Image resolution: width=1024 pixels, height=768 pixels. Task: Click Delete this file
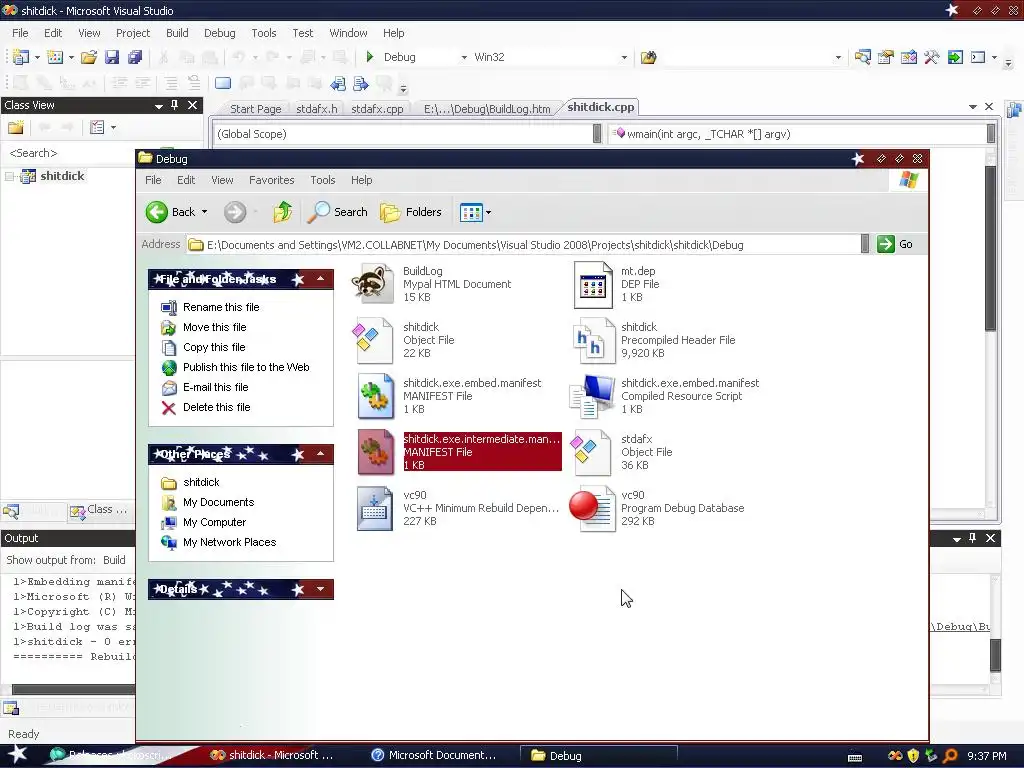(x=216, y=408)
